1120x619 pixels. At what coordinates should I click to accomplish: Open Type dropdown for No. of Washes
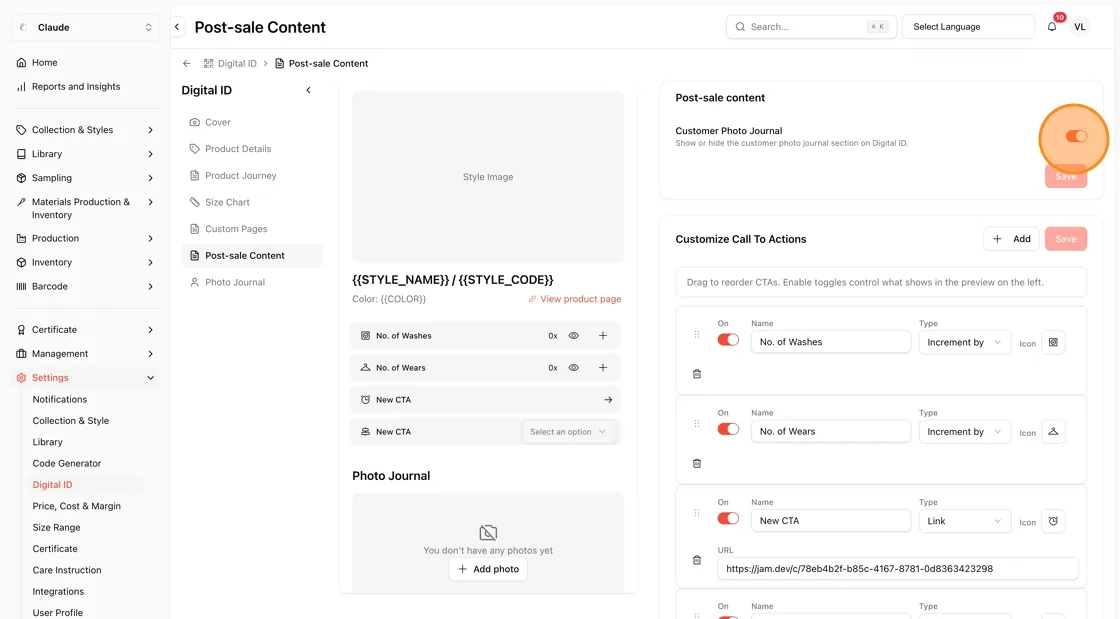964,342
